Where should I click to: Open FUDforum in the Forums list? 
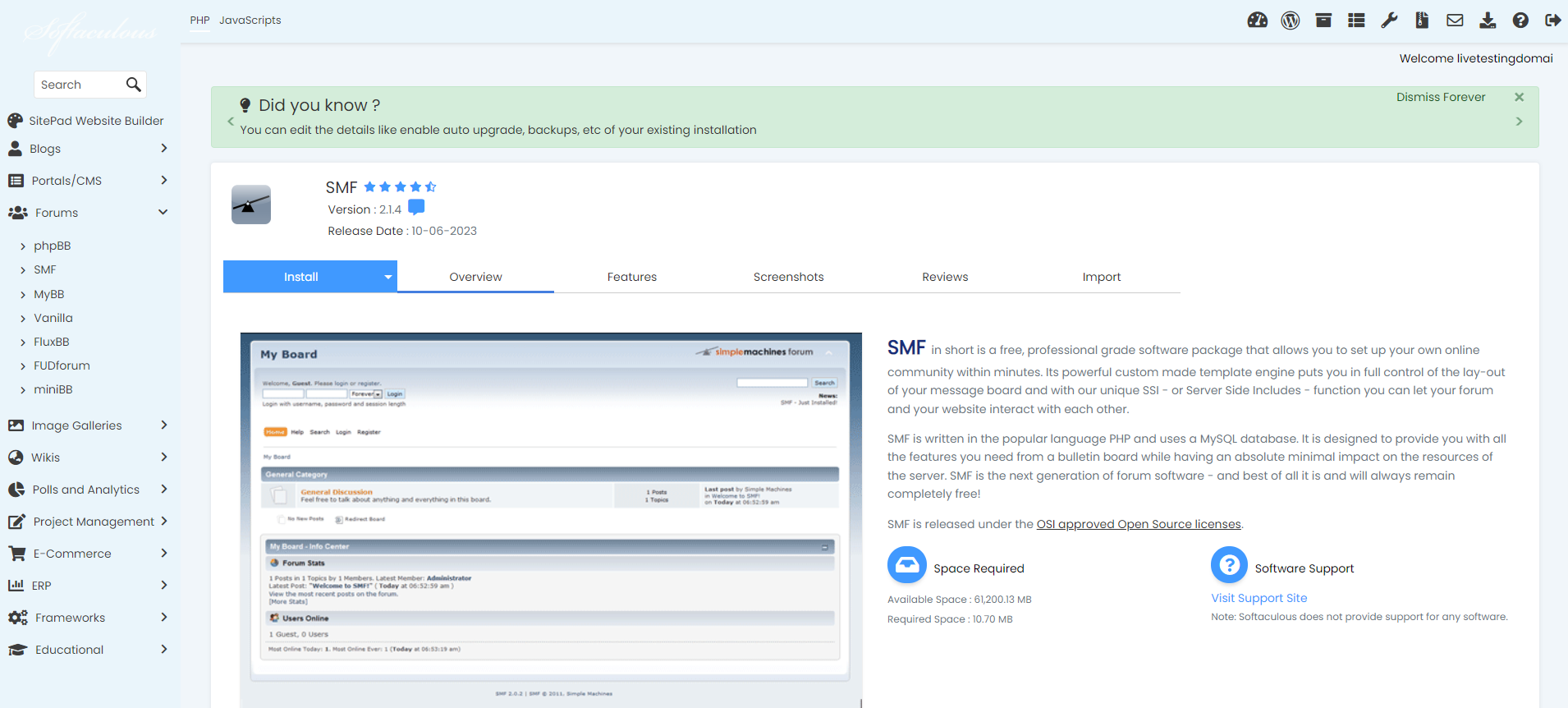62,365
